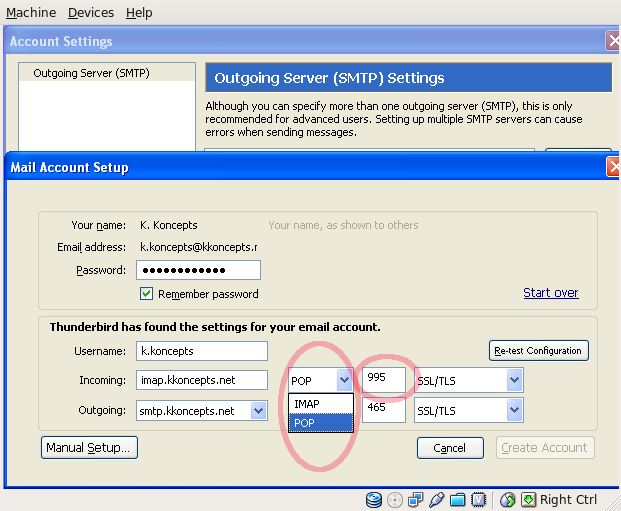Focus the Password field
The image size is (621, 511).
198,270
